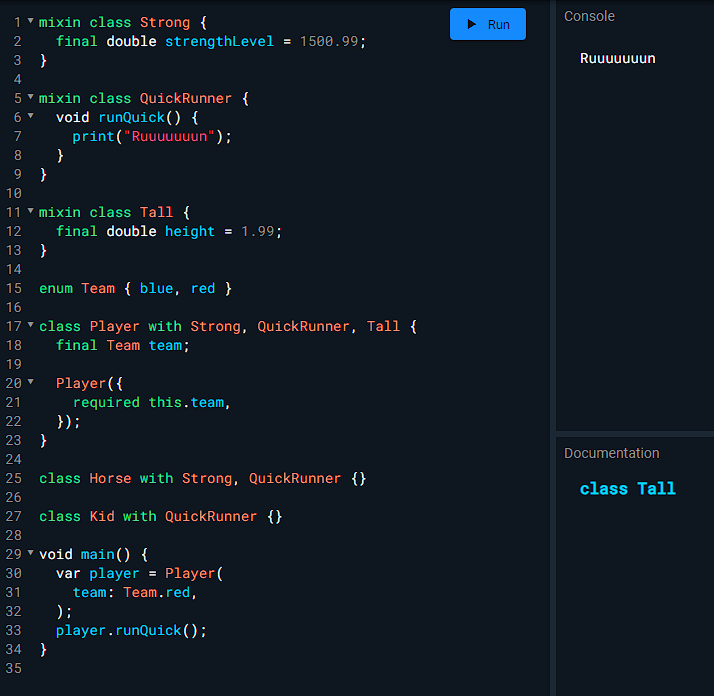The image size is (714, 696).
Task: Click runQuick method name on line 6
Action: coord(131,118)
